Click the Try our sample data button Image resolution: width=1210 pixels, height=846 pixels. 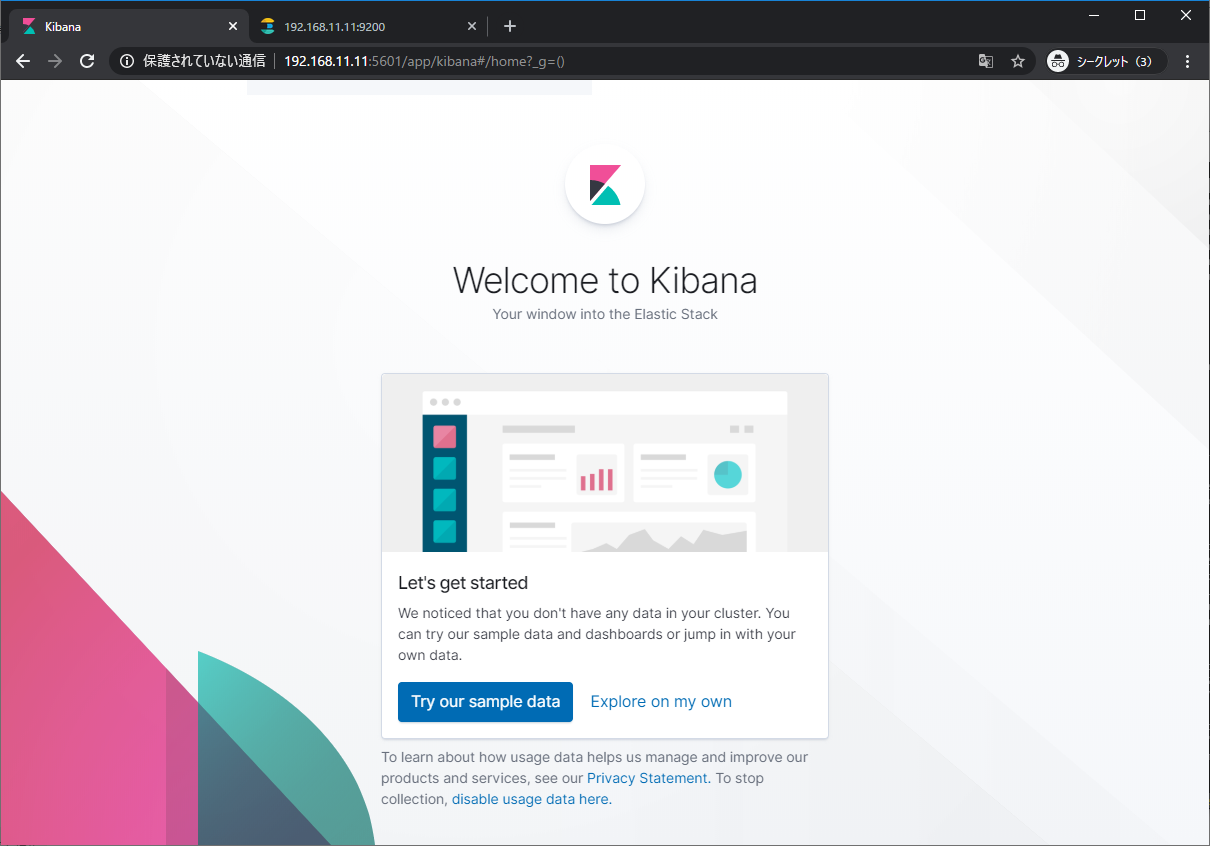coord(485,701)
